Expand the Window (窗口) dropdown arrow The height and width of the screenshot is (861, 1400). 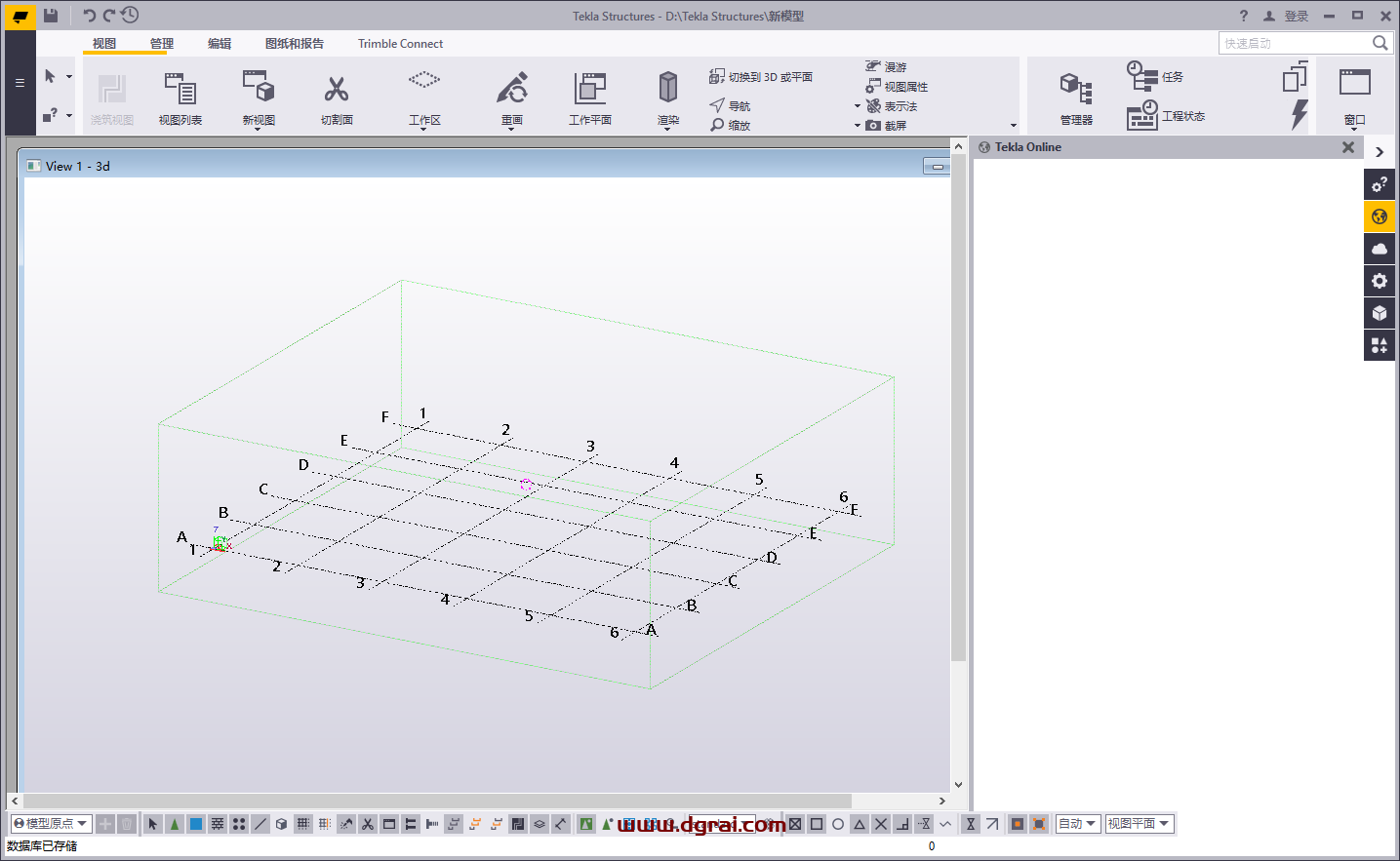1354,129
